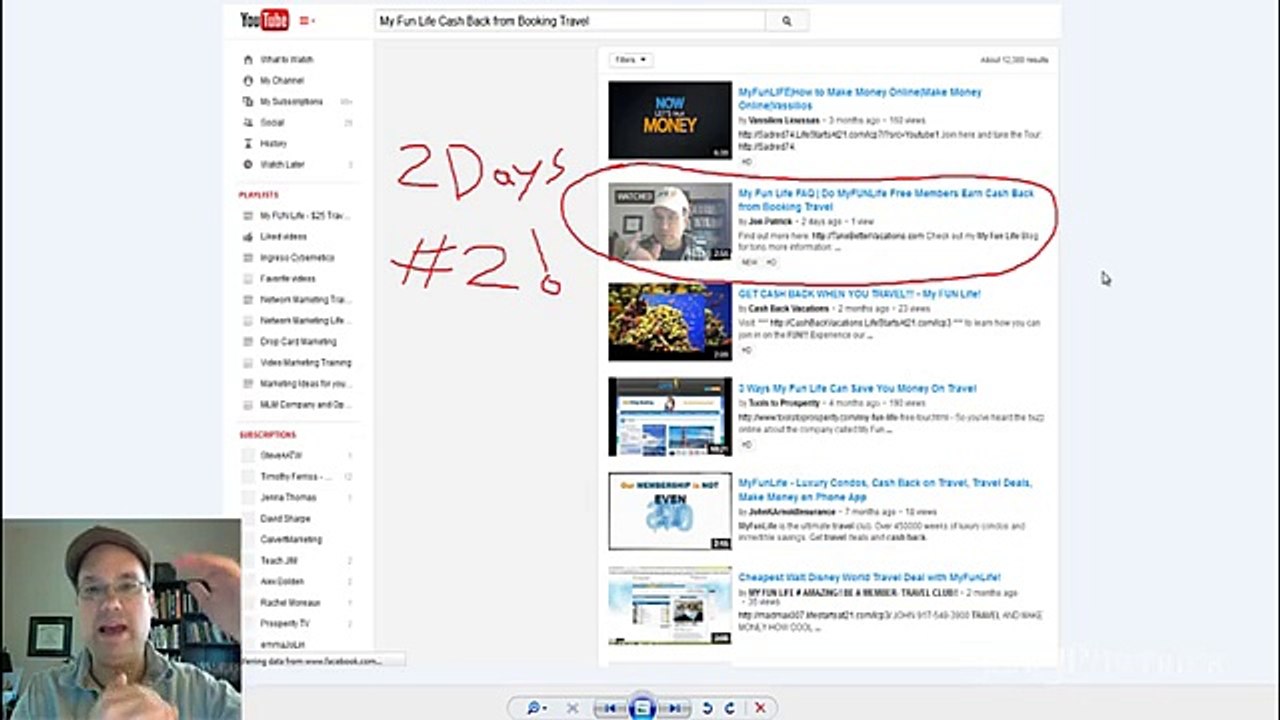Click the SUBSCRIPTIONS section heading
Screen dimensions: 1280x720
[267, 435]
